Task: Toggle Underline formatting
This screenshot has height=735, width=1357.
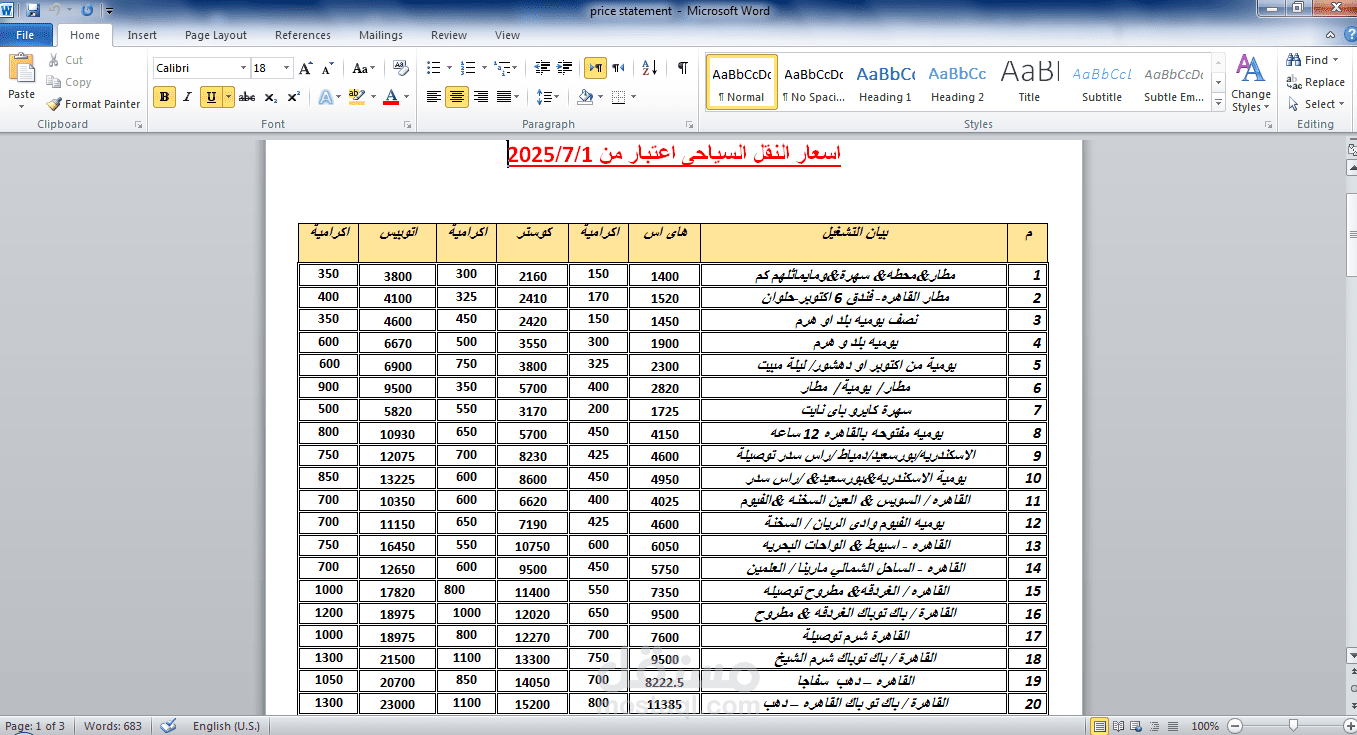Action: 211,97
